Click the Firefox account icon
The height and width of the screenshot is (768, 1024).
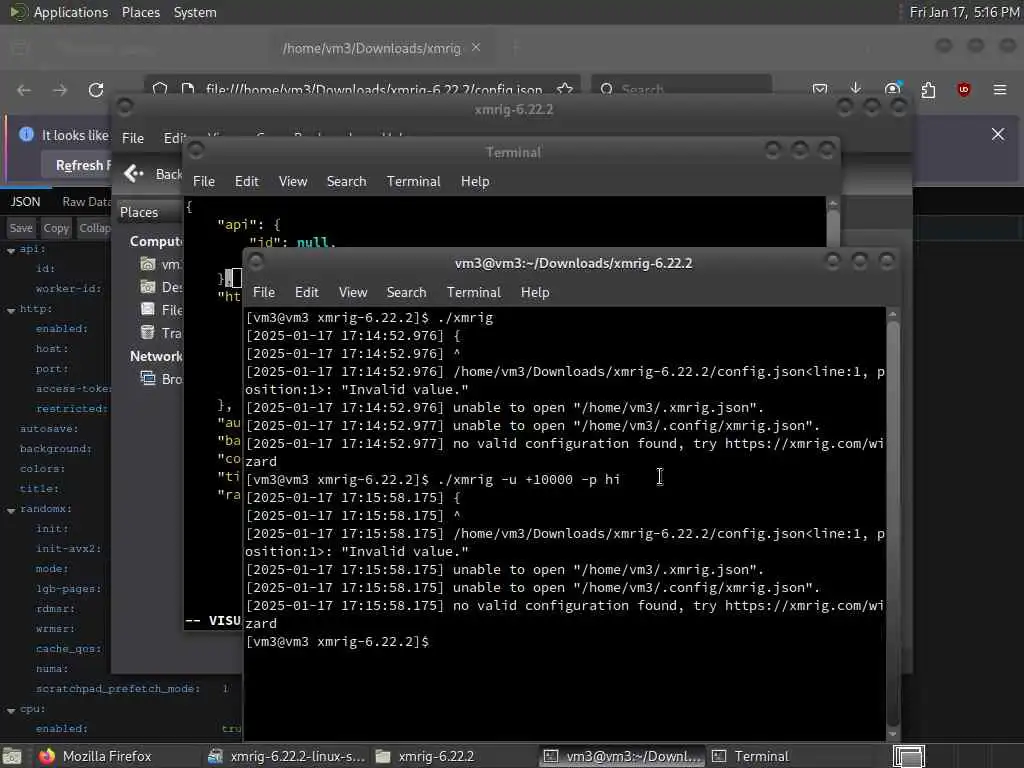coord(892,89)
